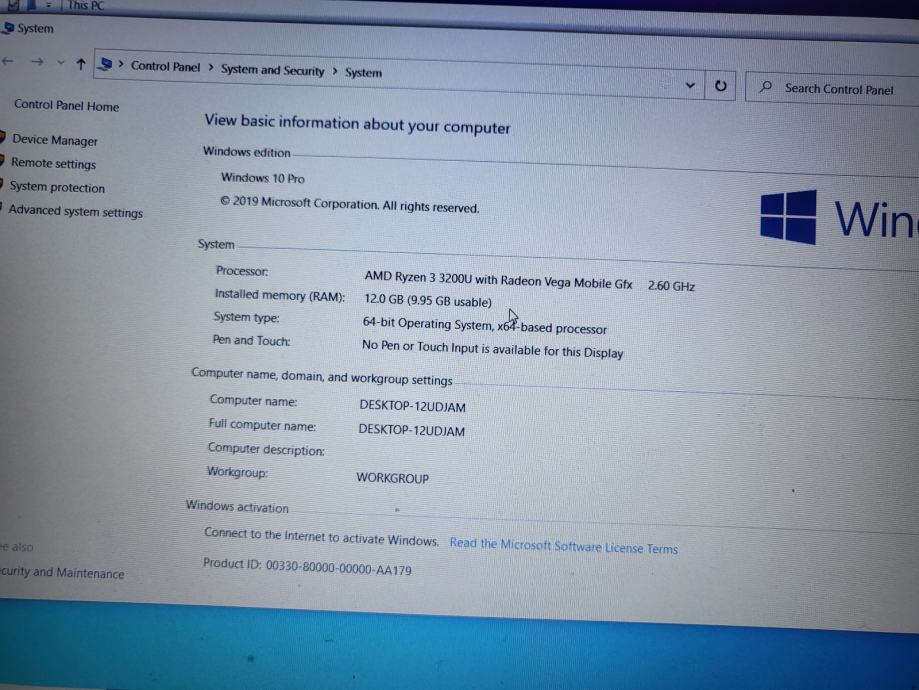Click the Search Control Panel field
The width and height of the screenshot is (919, 690).
(x=832, y=89)
